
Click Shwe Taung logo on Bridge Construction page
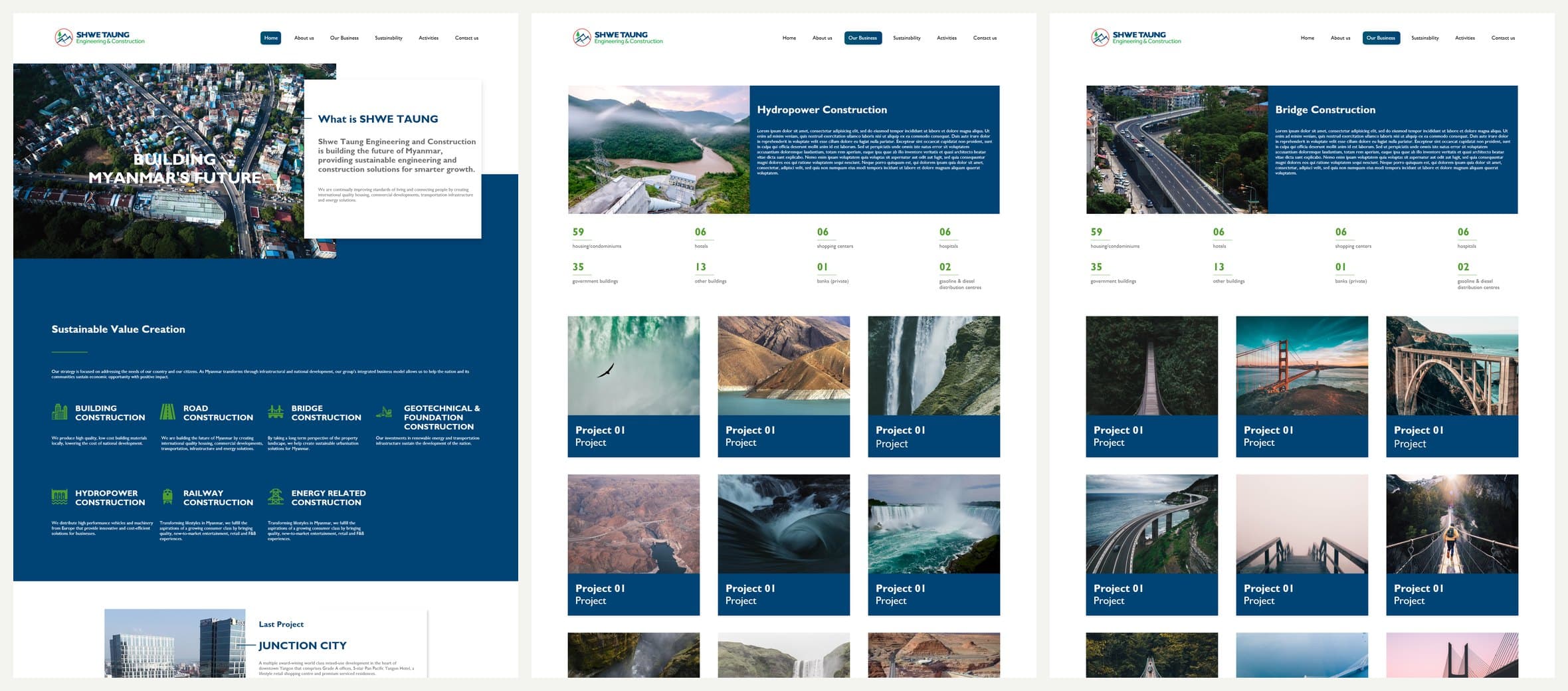[x=1136, y=37]
